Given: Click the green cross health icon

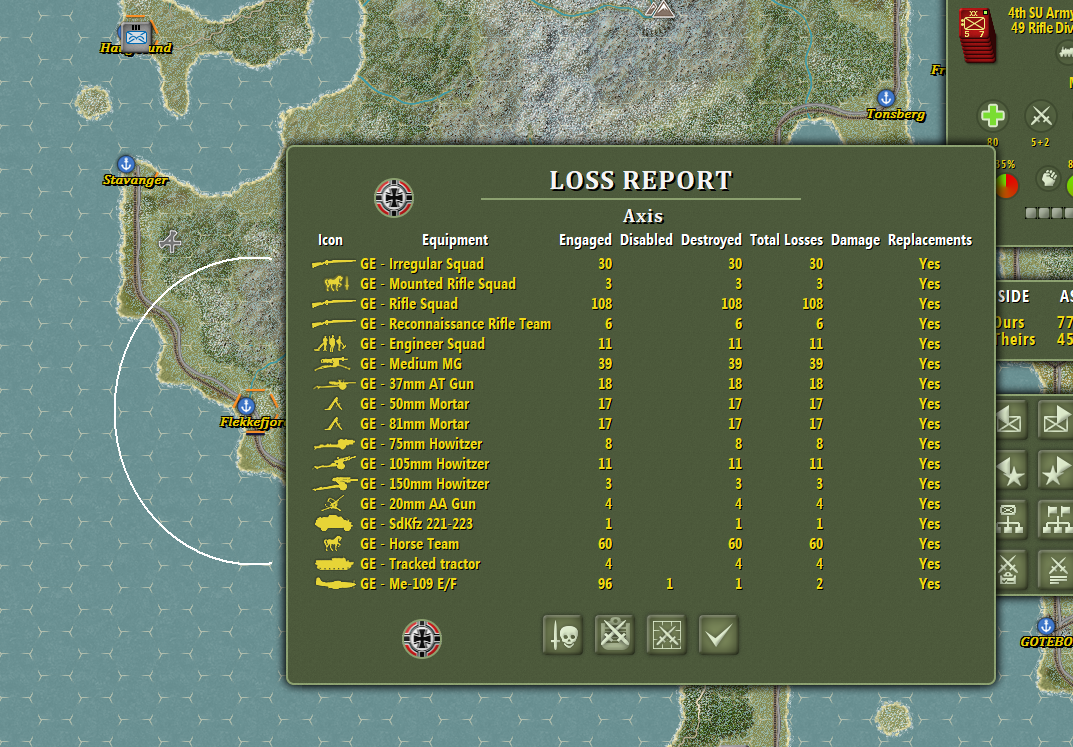Looking at the screenshot, I should (992, 116).
